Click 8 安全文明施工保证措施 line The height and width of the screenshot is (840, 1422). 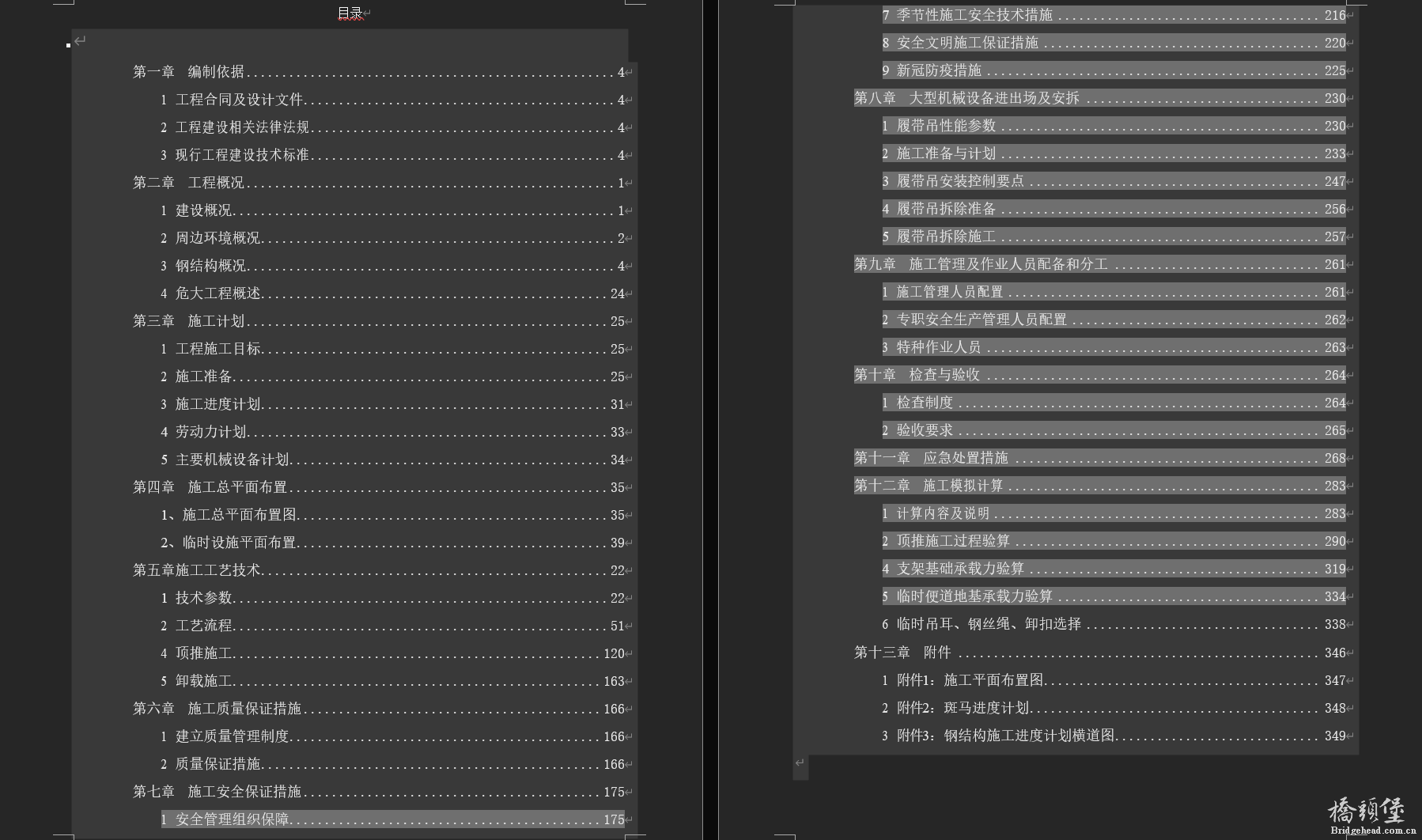tap(1114, 43)
